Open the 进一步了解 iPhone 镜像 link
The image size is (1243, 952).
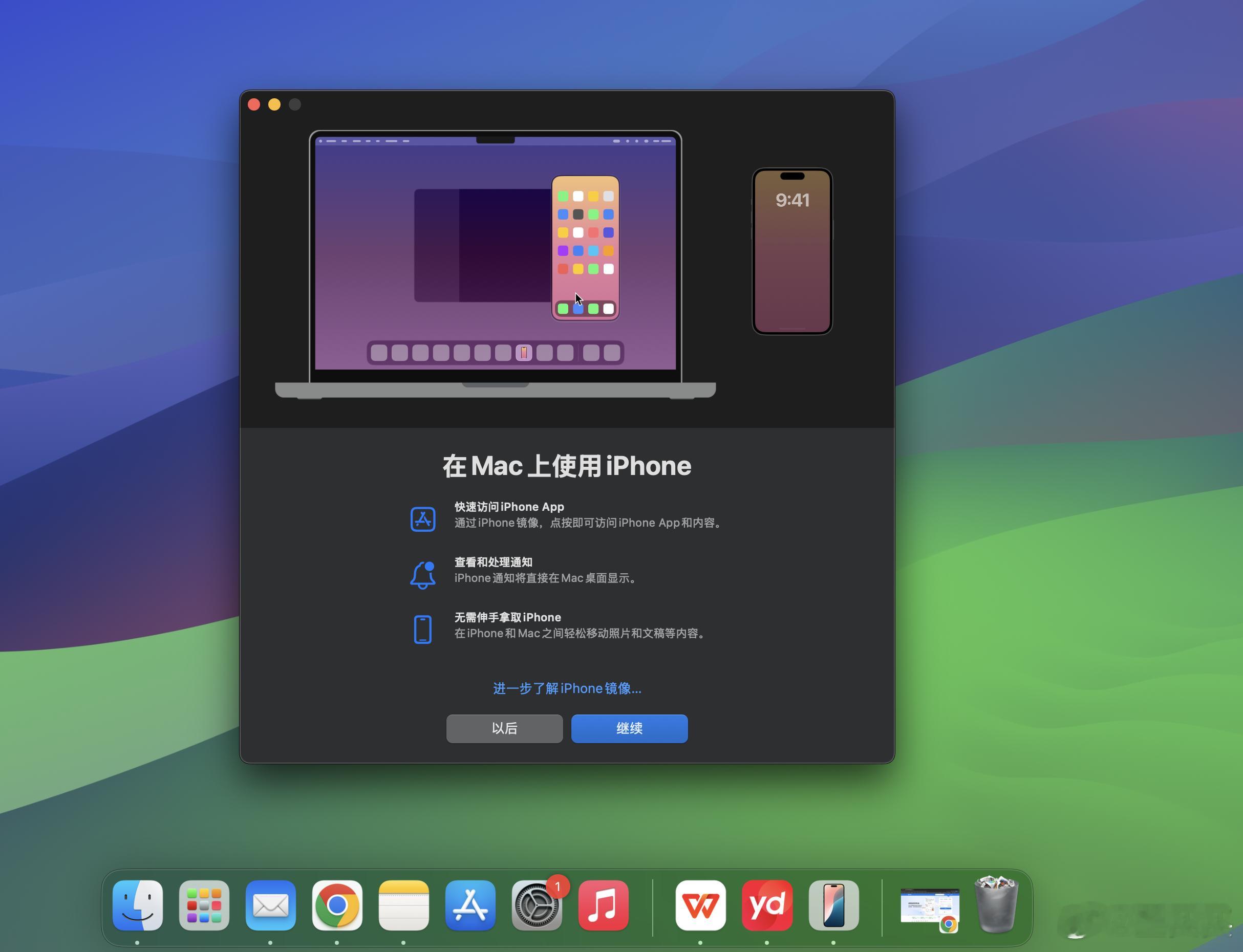tap(566, 688)
